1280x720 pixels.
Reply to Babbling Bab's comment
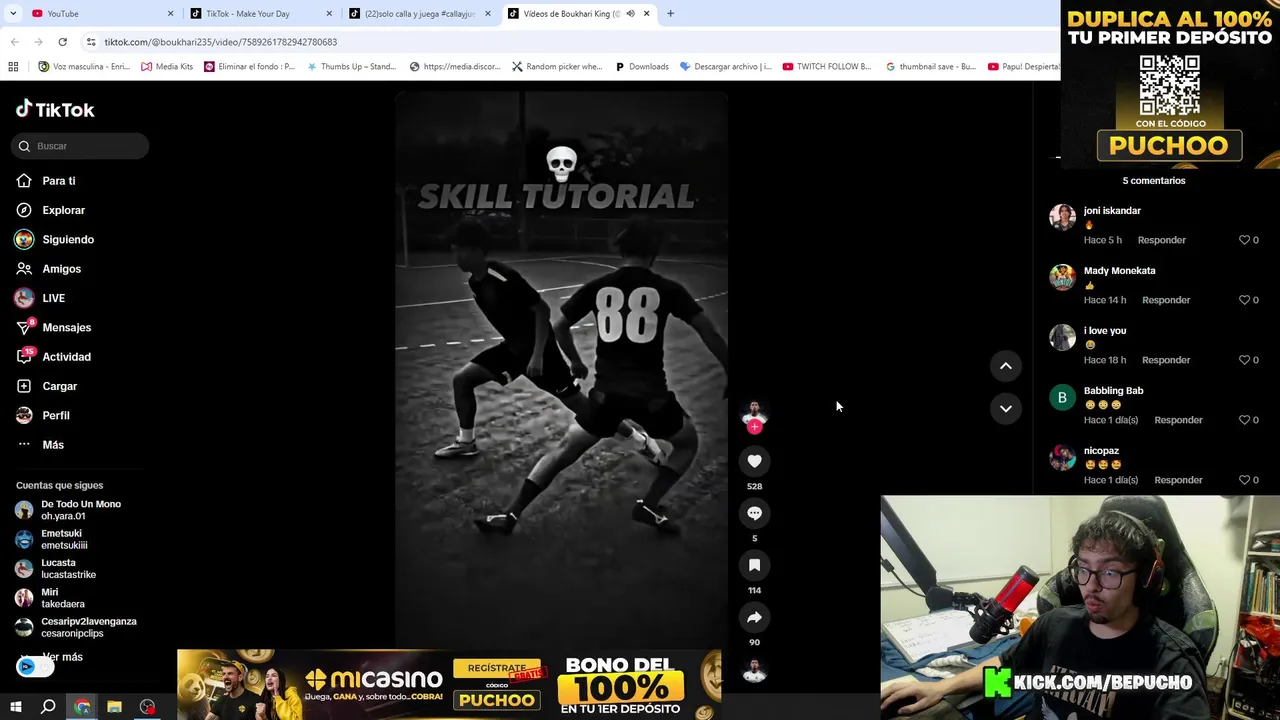(x=1178, y=420)
